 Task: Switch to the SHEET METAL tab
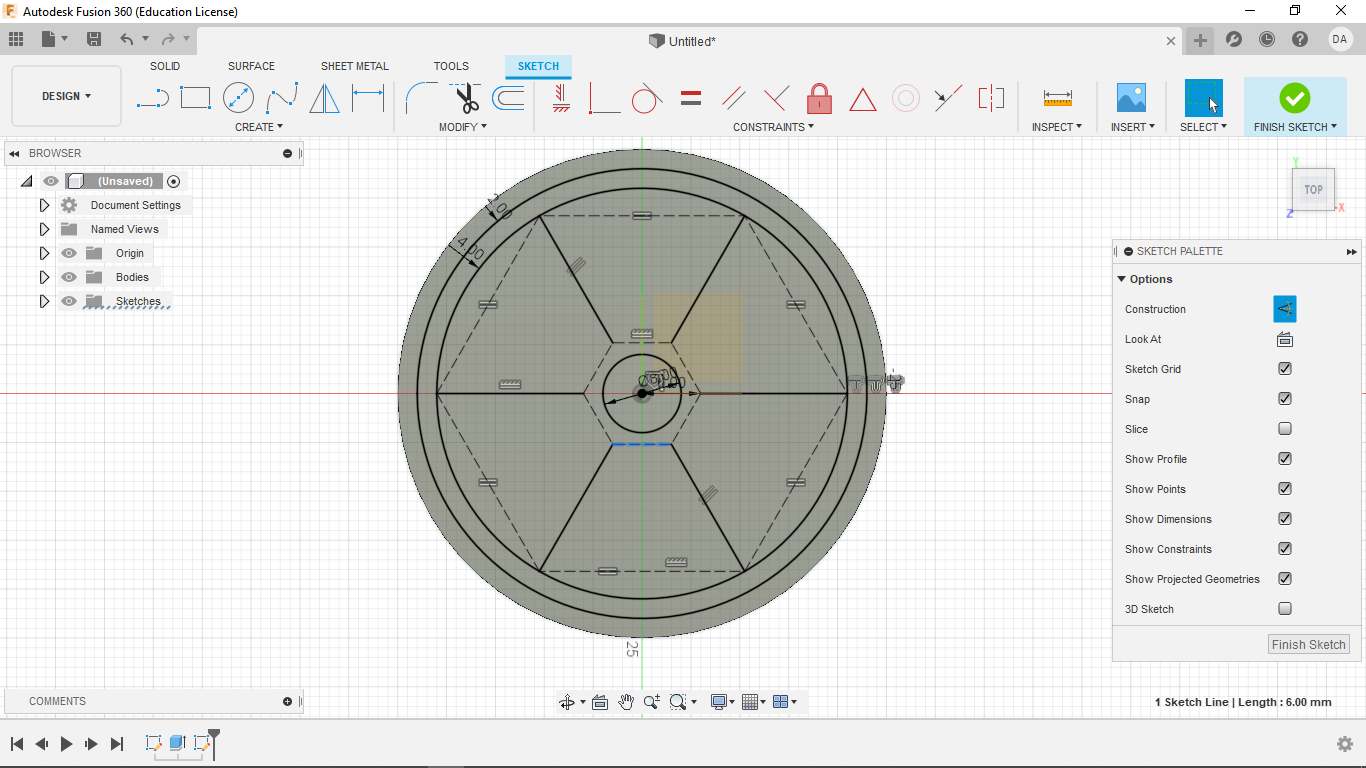point(355,66)
